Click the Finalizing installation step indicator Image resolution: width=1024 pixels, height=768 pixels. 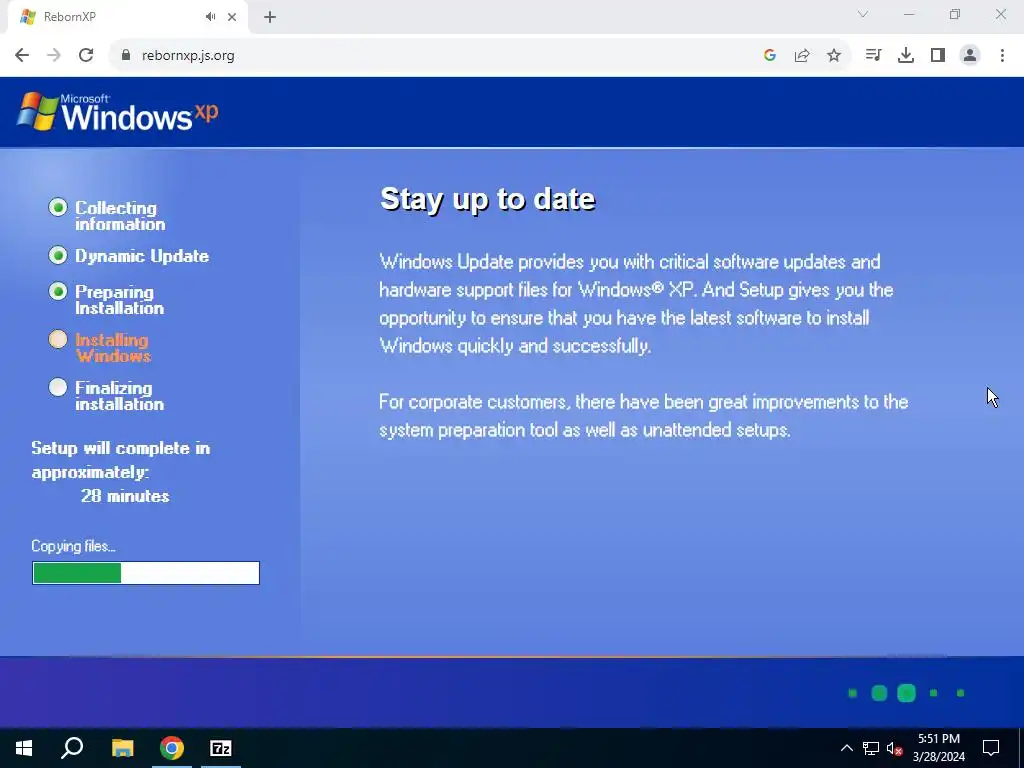pos(58,387)
